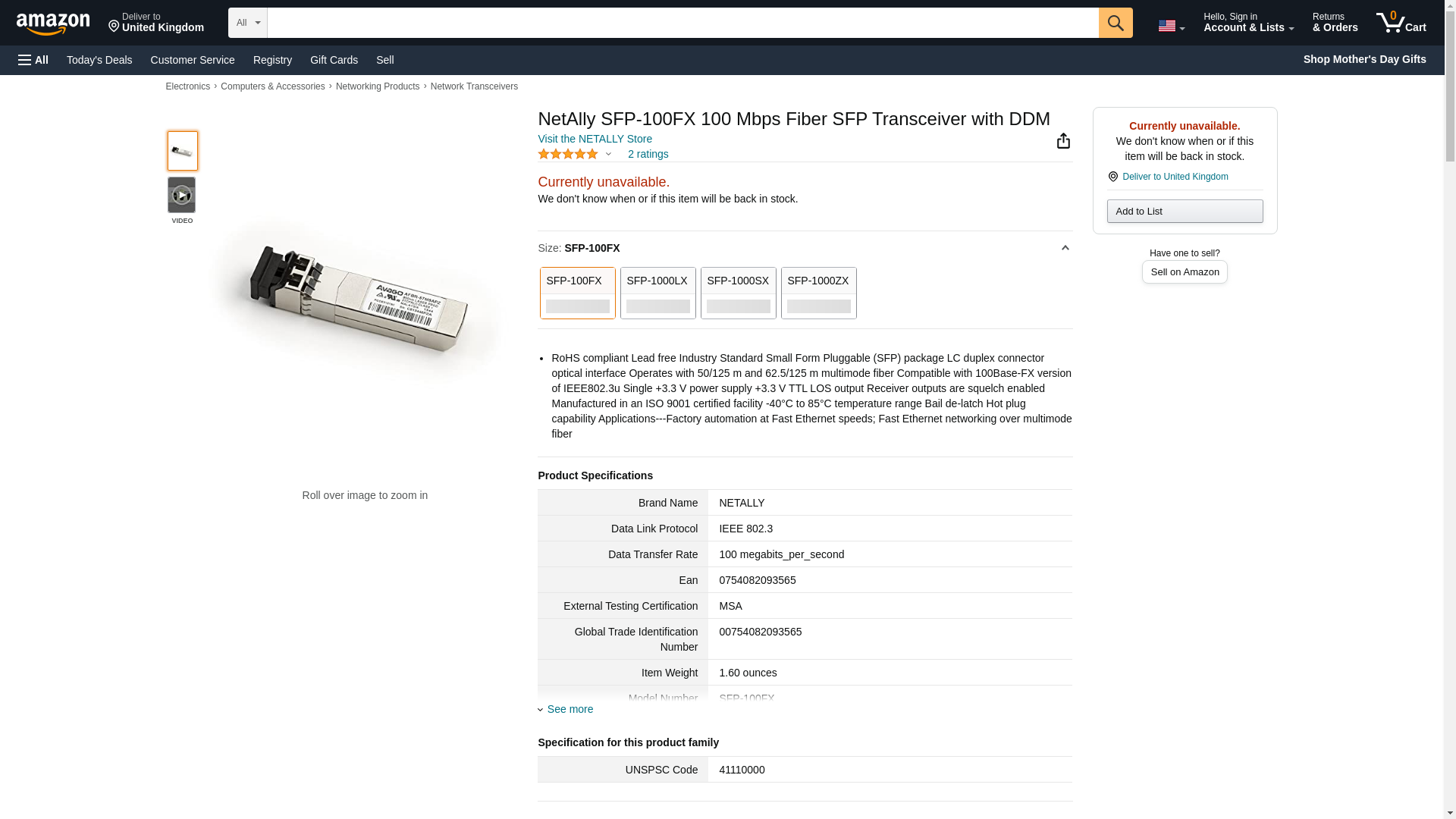Screen dimensions: 1456x819
Task: Click the Add to List button
Action: [x=1185, y=212]
